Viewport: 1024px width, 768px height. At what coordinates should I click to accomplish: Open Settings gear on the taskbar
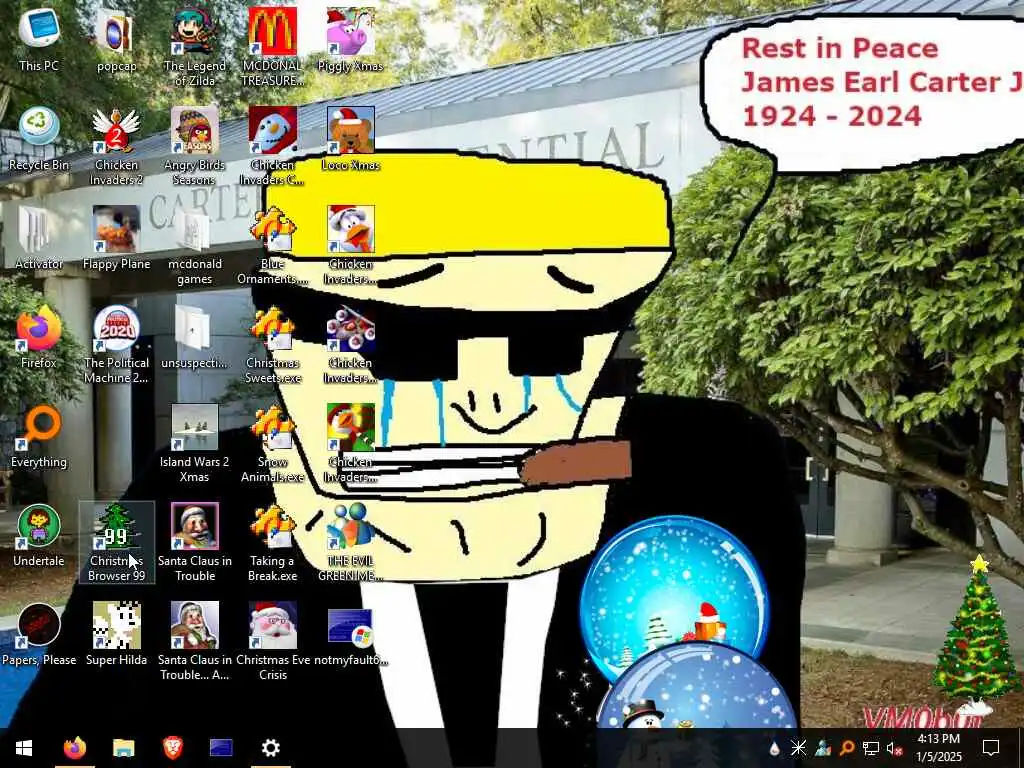[x=270, y=748]
